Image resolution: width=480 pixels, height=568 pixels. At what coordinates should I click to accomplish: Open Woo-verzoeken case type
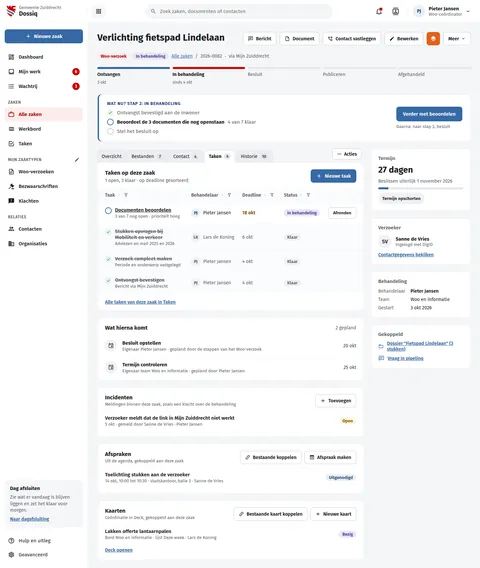tap(43, 172)
